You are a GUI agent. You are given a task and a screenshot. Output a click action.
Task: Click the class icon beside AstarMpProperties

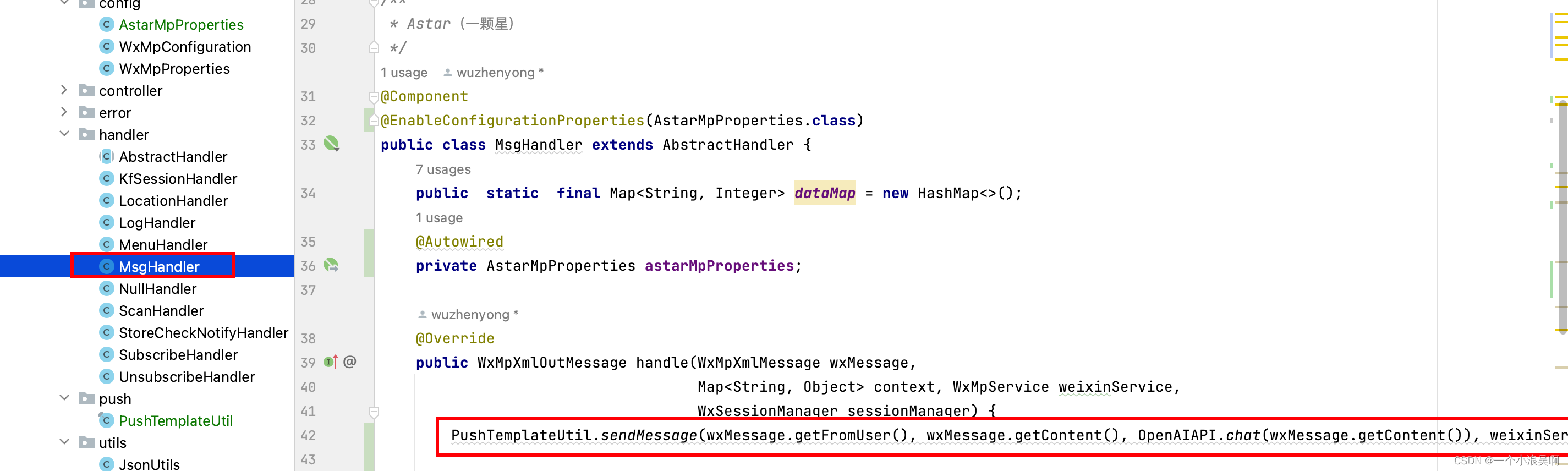pos(107,24)
